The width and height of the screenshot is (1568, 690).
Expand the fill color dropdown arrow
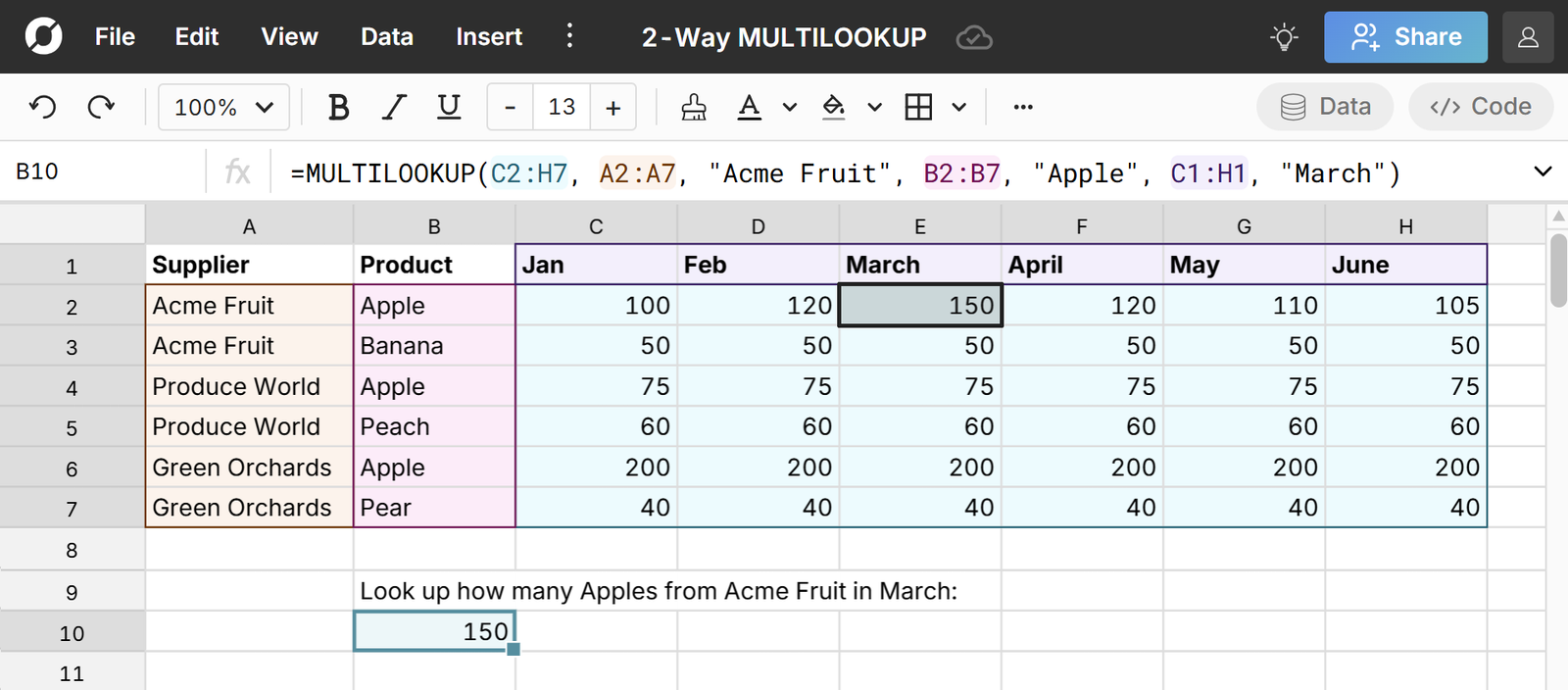coord(875,107)
